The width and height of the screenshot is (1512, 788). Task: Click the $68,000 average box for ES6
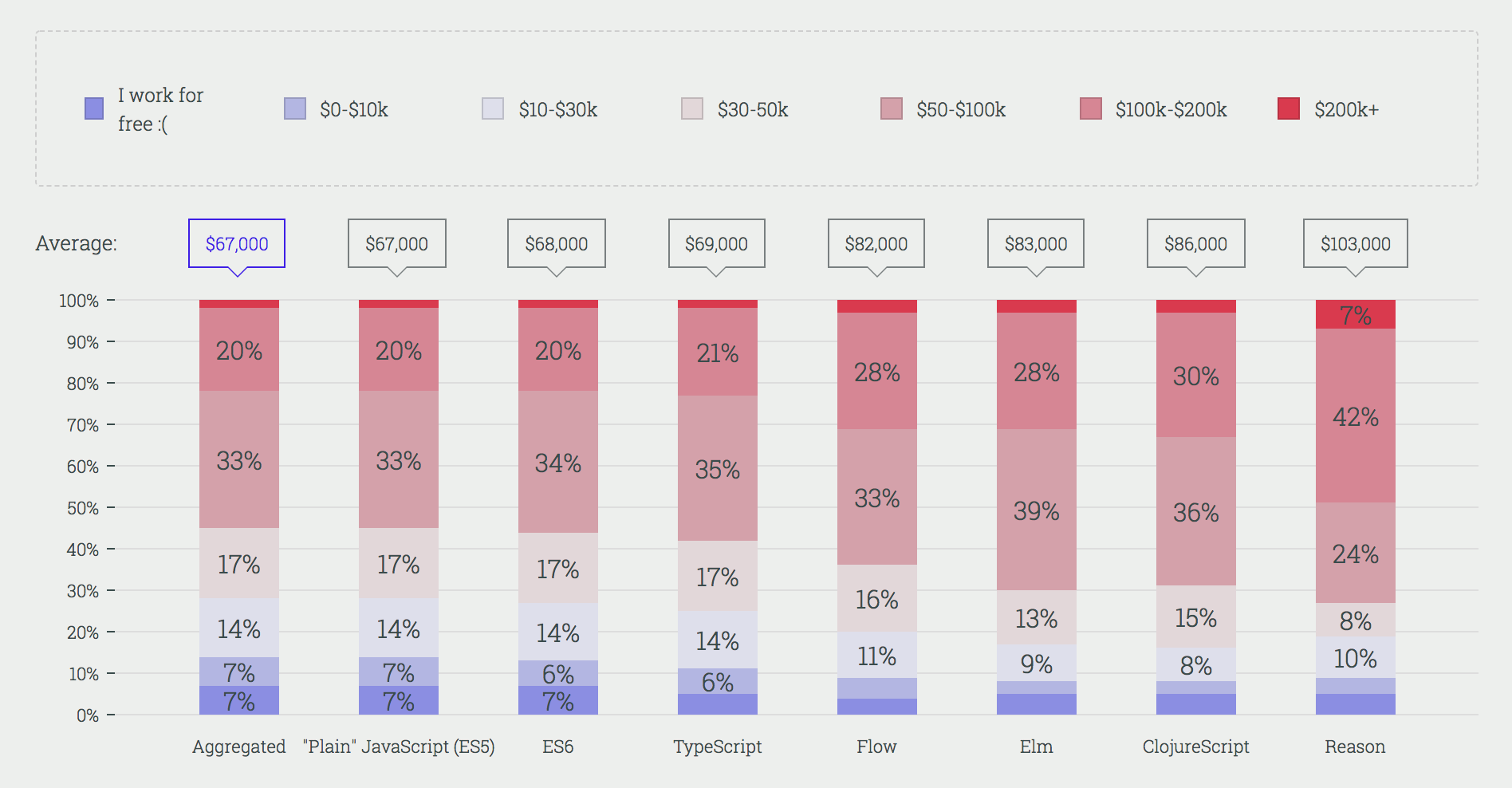pyautogui.click(x=557, y=243)
